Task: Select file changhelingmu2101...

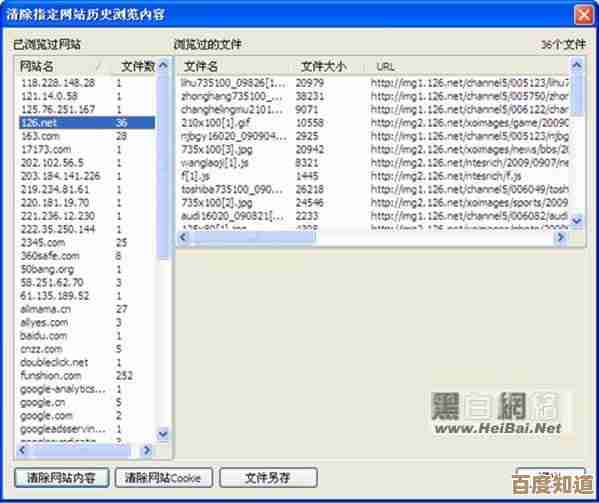Action: point(374,109)
